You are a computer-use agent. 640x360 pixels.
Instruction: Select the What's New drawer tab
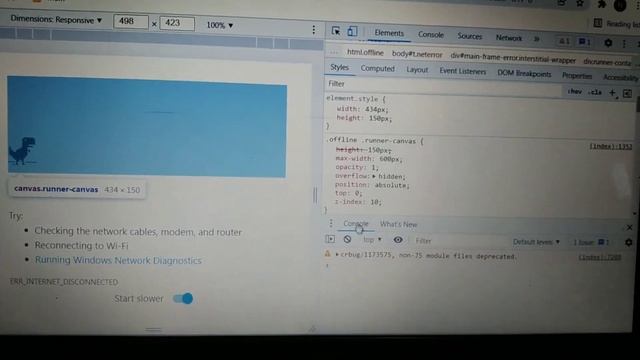(x=398, y=224)
